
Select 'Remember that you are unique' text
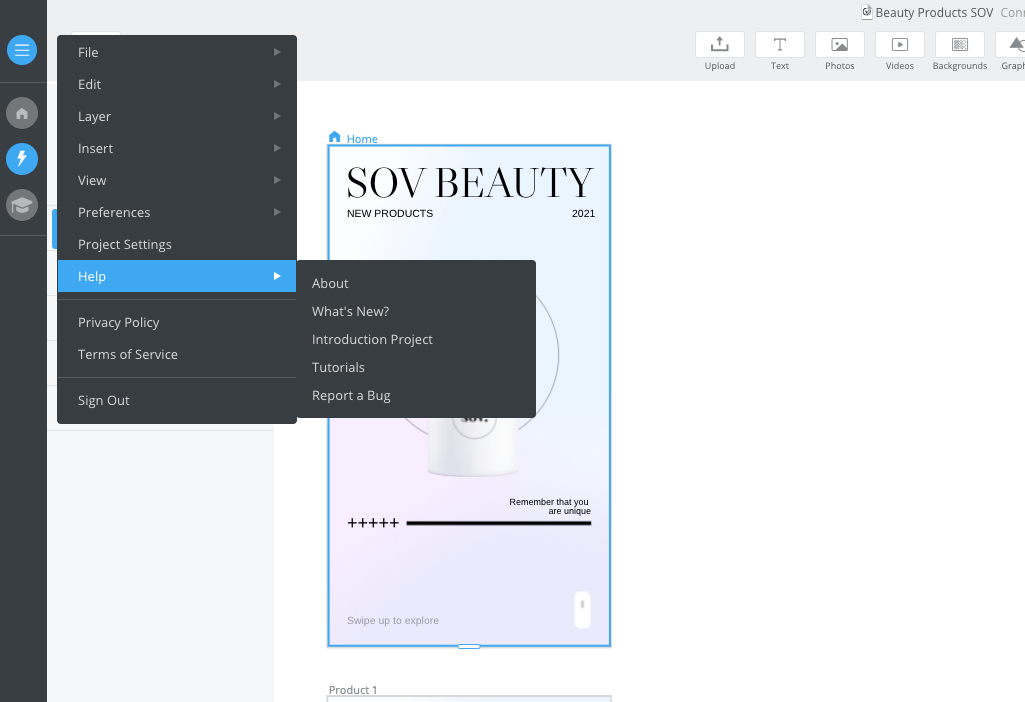[550, 507]
